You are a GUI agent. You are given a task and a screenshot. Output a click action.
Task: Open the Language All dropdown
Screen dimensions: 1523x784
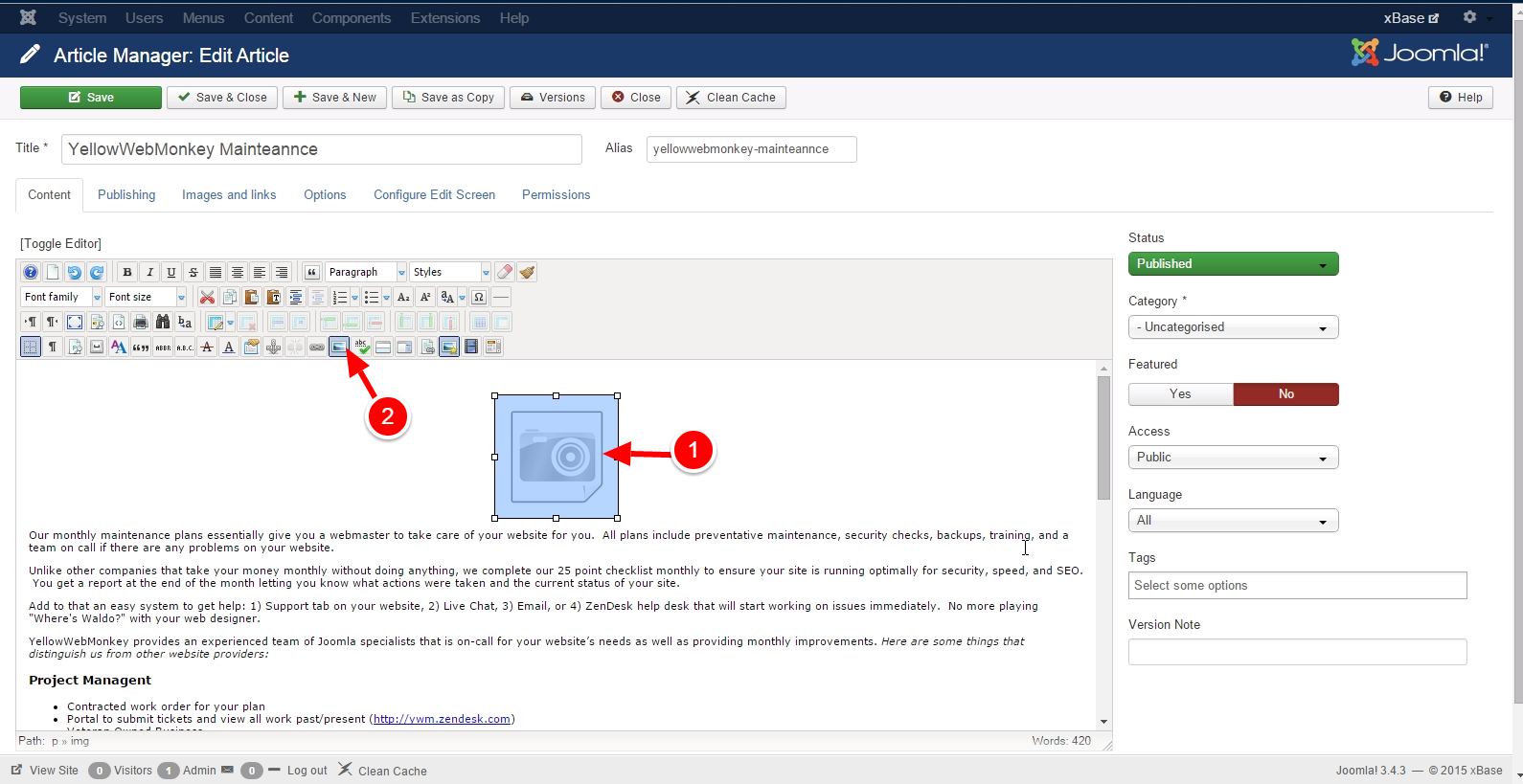pyautogui.click(x=1233, y=521)
